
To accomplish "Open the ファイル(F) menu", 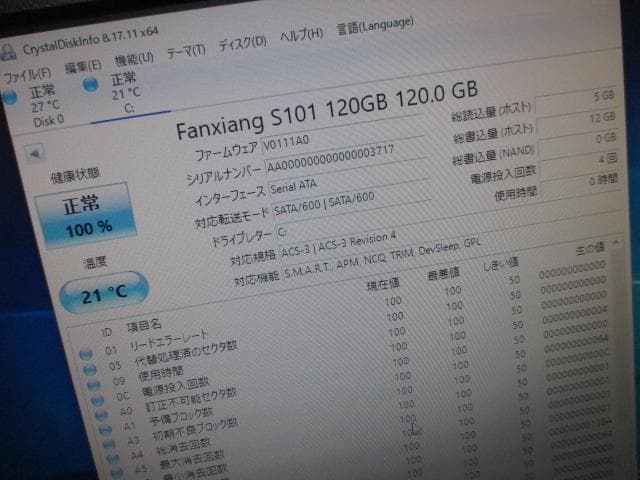I will pyautogui.click(x=27, y=75).
